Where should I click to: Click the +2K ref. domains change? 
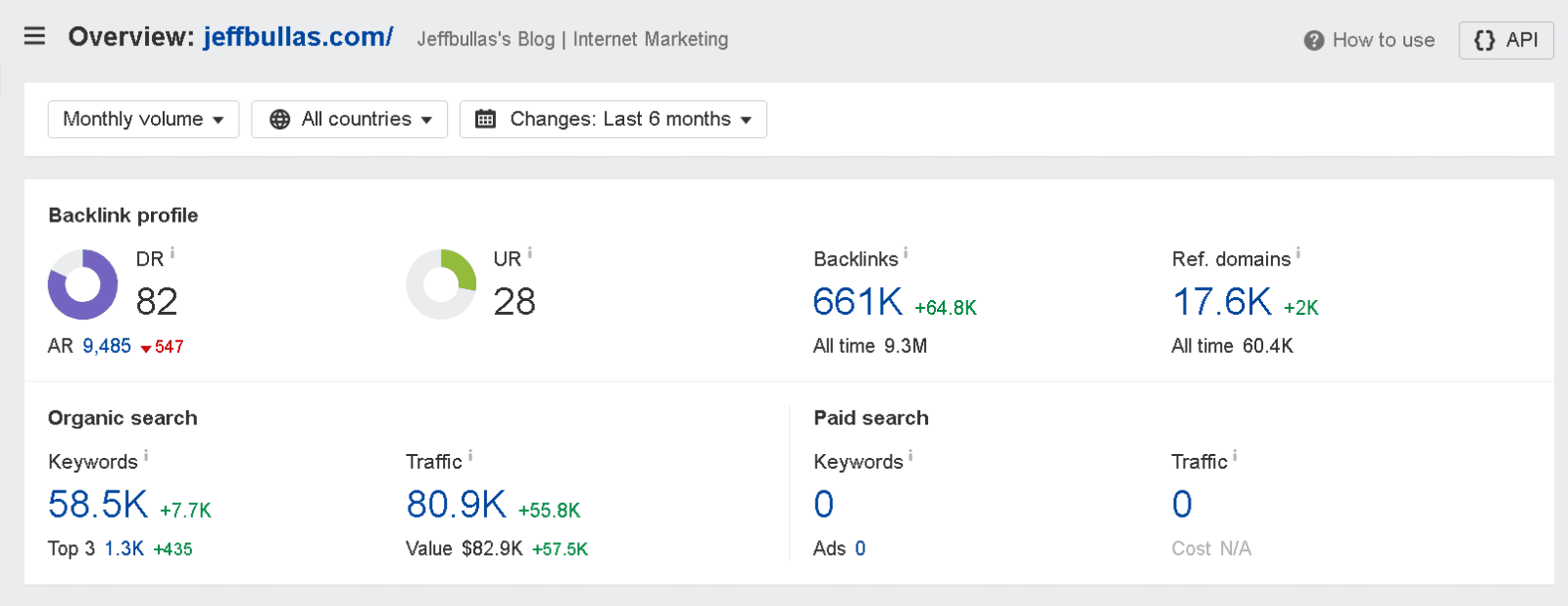click(x=1301, y=308)
